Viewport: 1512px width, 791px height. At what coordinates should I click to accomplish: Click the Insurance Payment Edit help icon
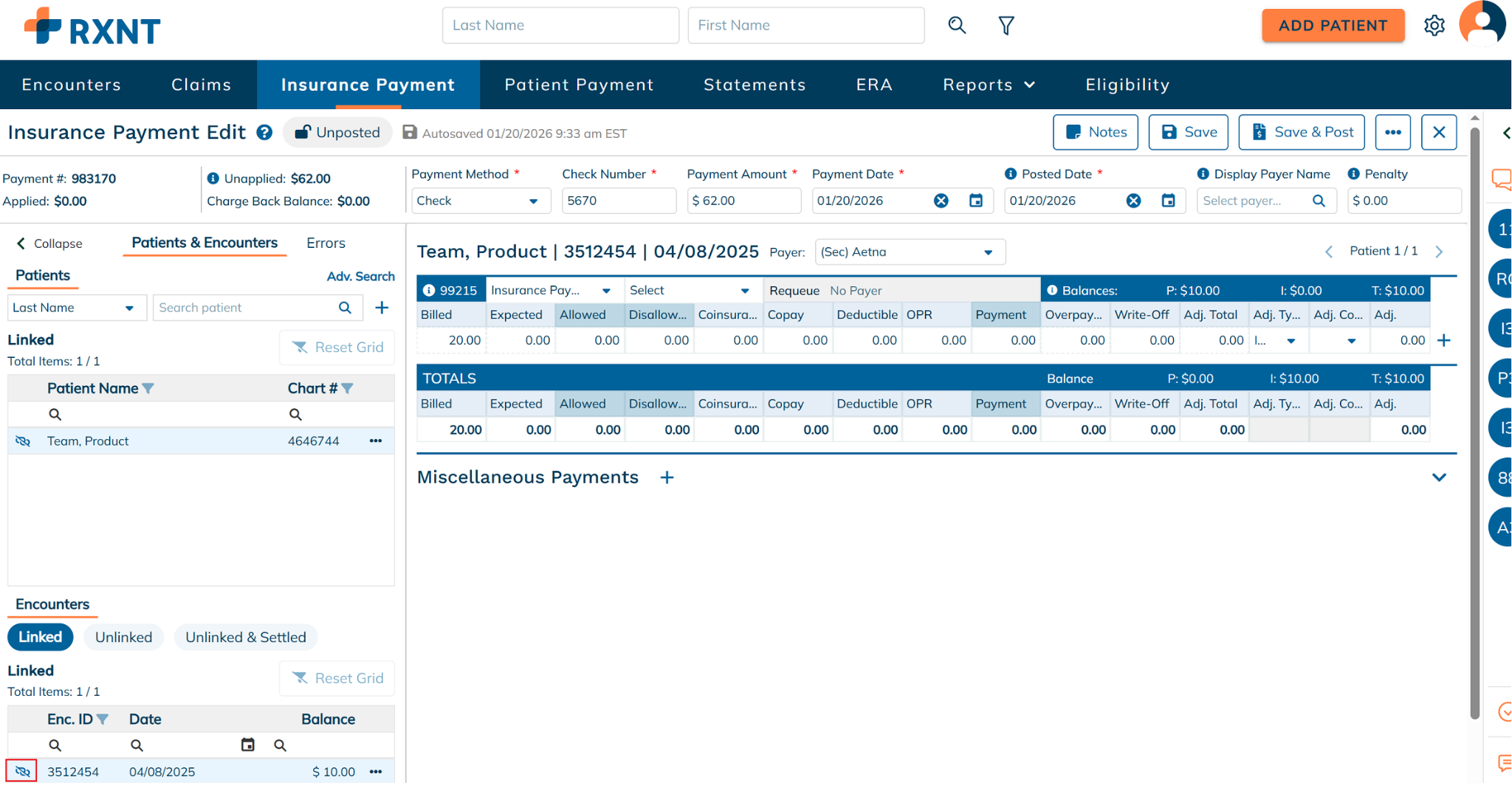(264, 133)
